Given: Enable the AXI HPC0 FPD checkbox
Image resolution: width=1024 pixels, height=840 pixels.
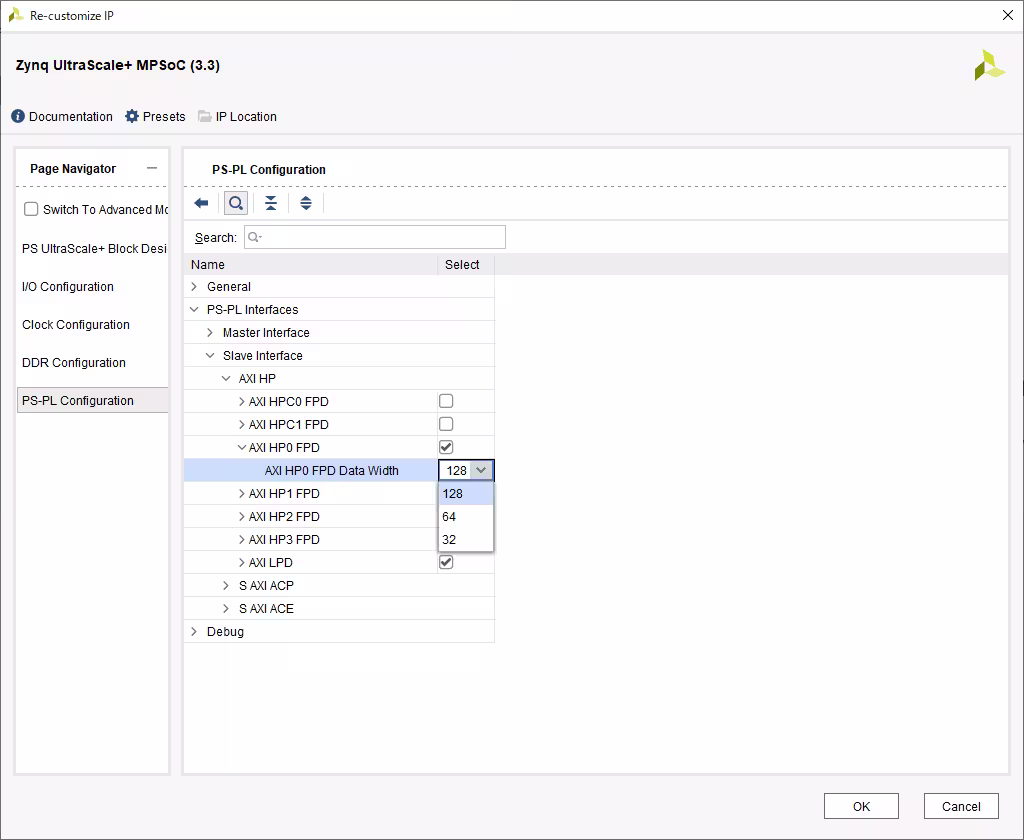Looking at the screenshot, I should click(446, 401).
